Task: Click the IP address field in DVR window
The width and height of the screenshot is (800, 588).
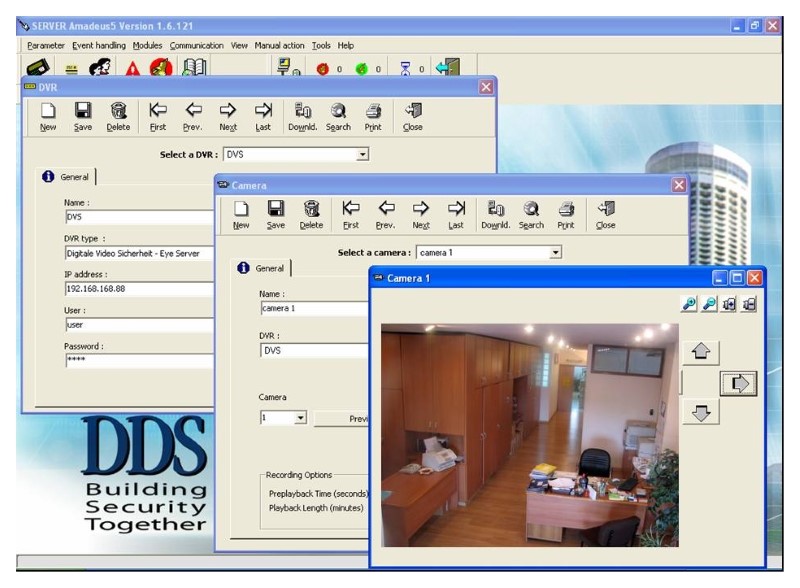Action: [x=138, y=289]
